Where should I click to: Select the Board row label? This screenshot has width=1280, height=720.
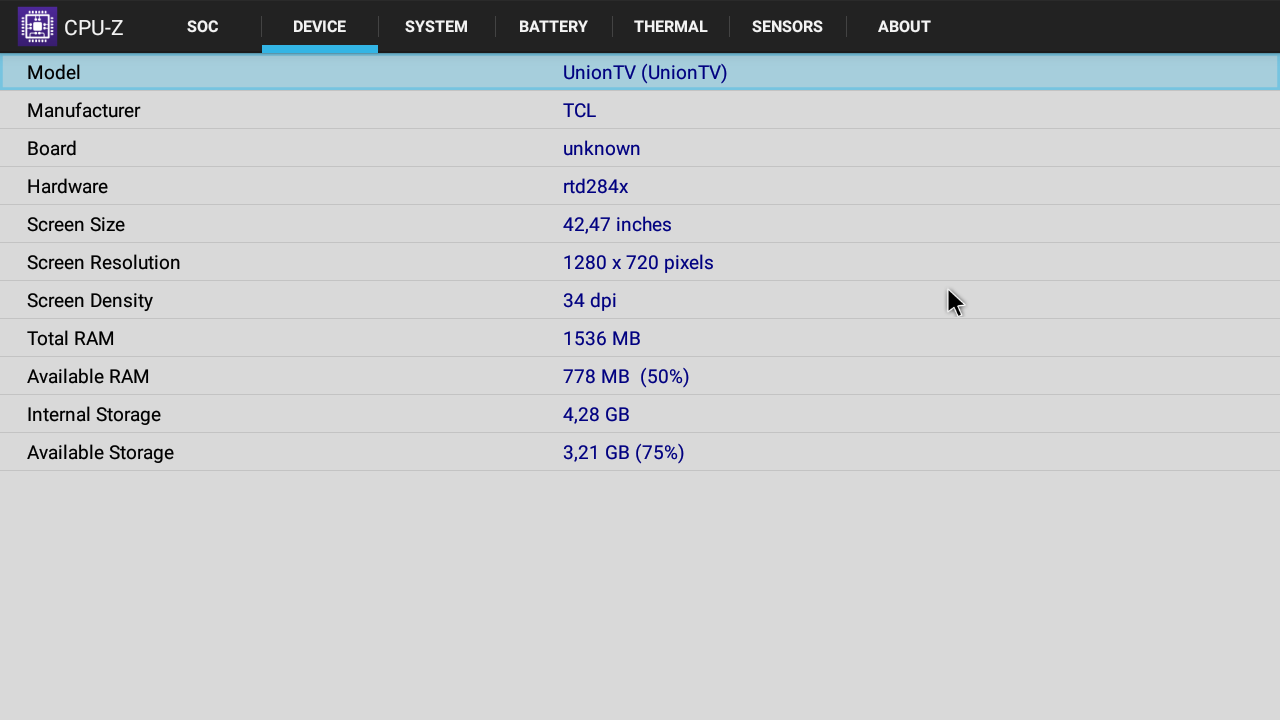point(52,149)
